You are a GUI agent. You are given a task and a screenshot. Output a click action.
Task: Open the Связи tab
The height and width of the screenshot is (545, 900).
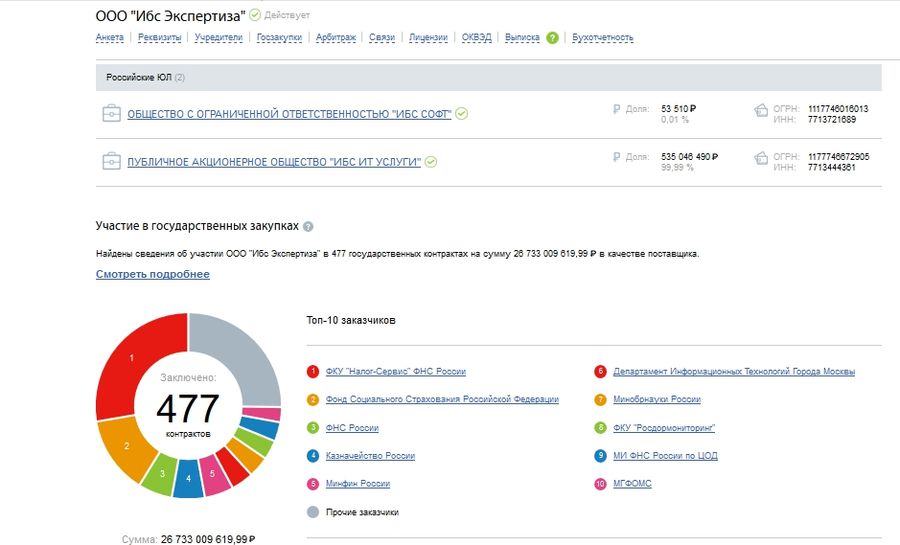point(382,37)
